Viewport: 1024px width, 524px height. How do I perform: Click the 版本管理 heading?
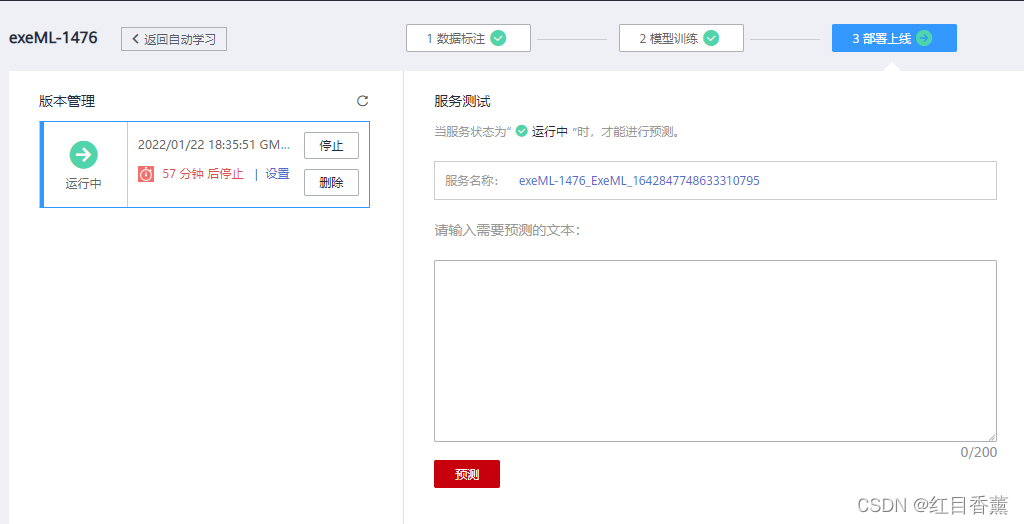67,101
